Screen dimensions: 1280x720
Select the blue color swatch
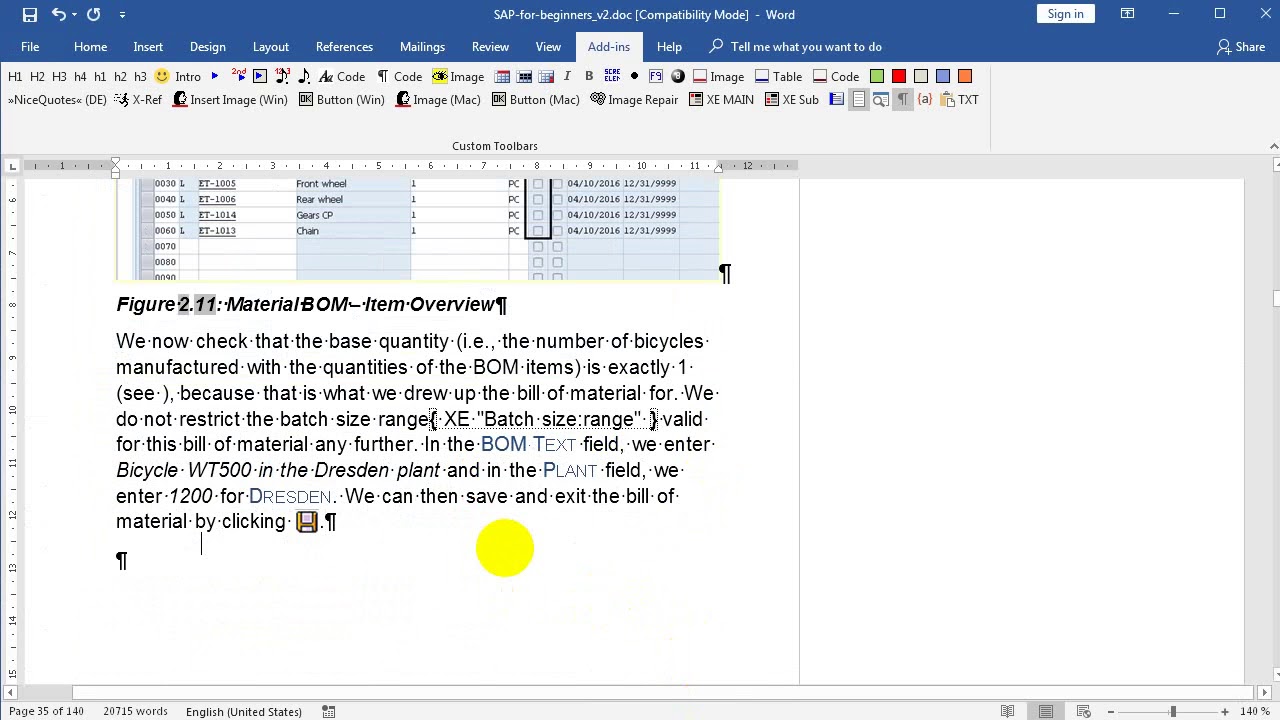click(943, 76)
